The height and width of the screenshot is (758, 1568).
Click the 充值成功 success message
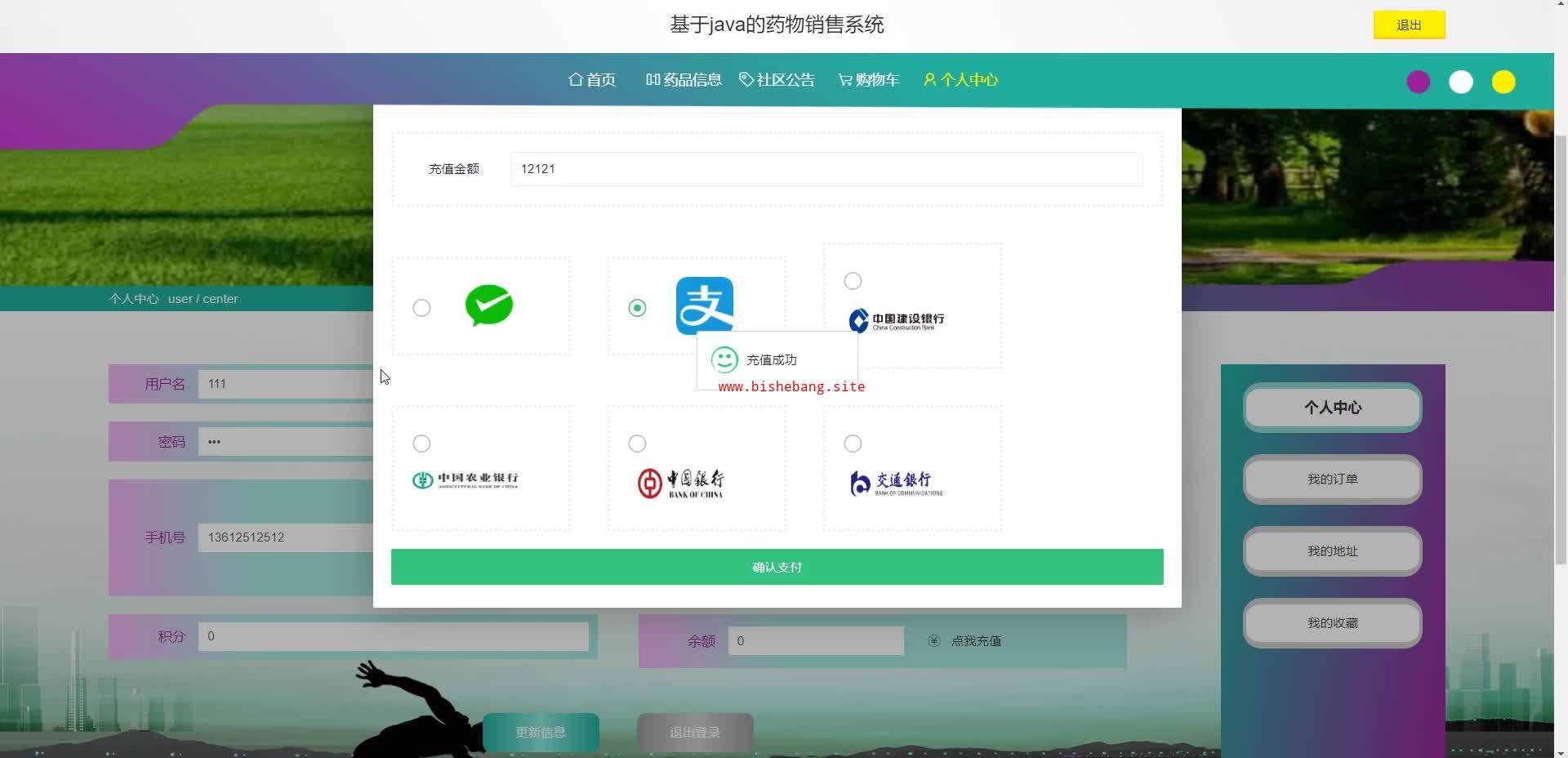point(771,360)
